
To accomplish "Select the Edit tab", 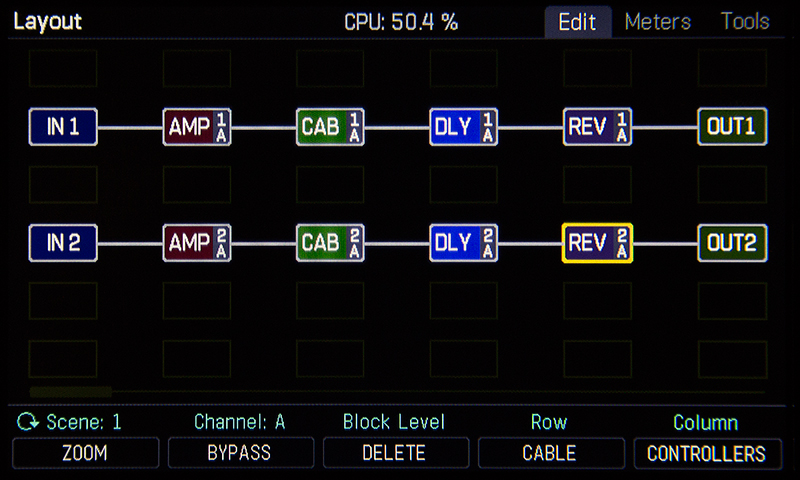I will (x=577, y=22).
